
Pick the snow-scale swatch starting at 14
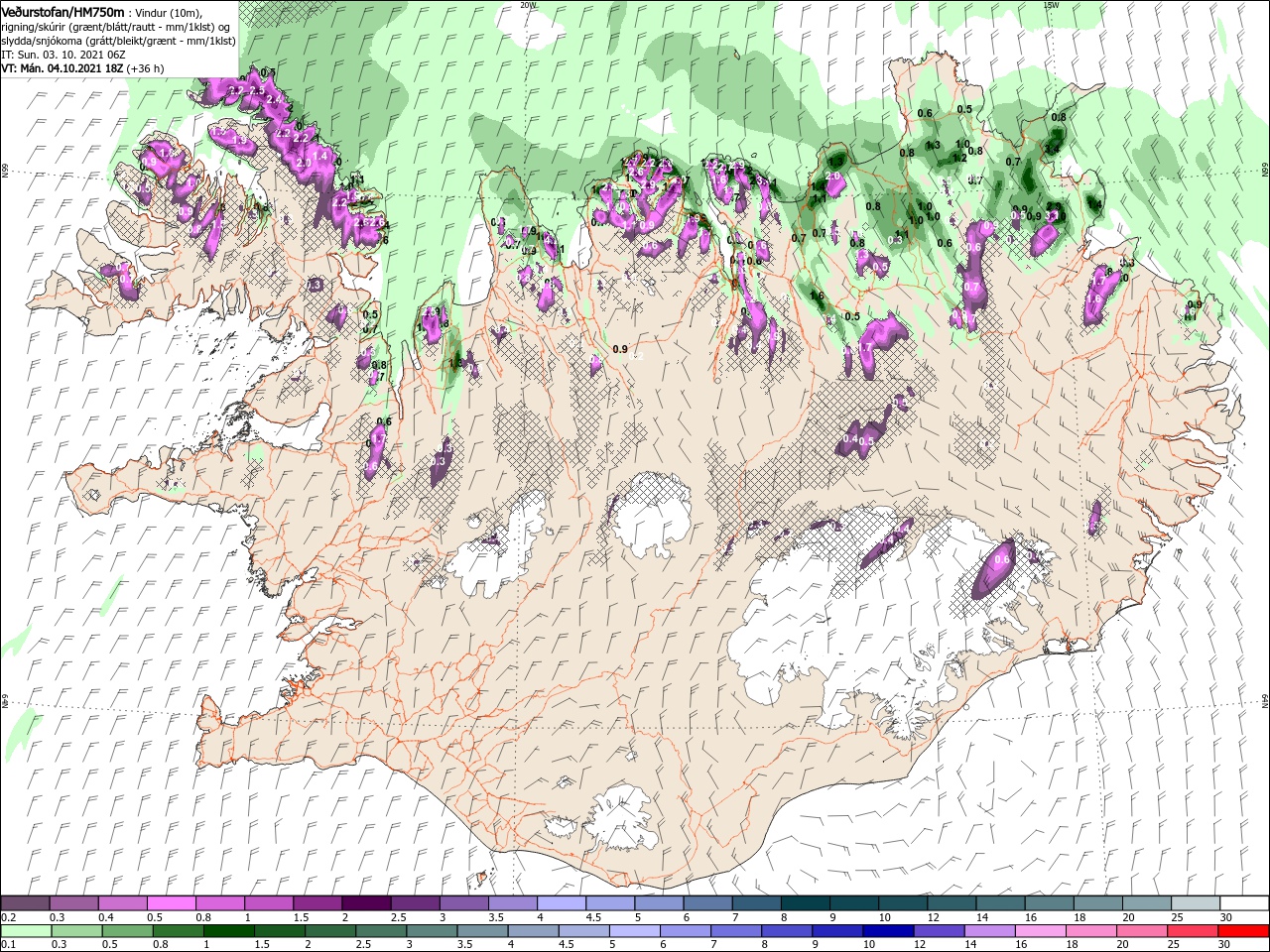click(1000, 903)
